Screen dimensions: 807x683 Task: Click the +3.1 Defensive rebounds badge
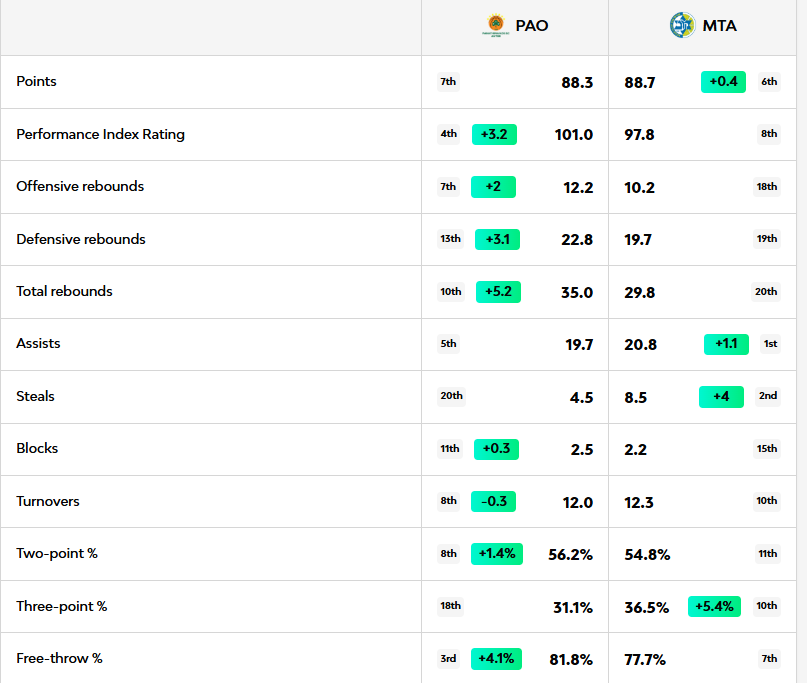[497, 239]
